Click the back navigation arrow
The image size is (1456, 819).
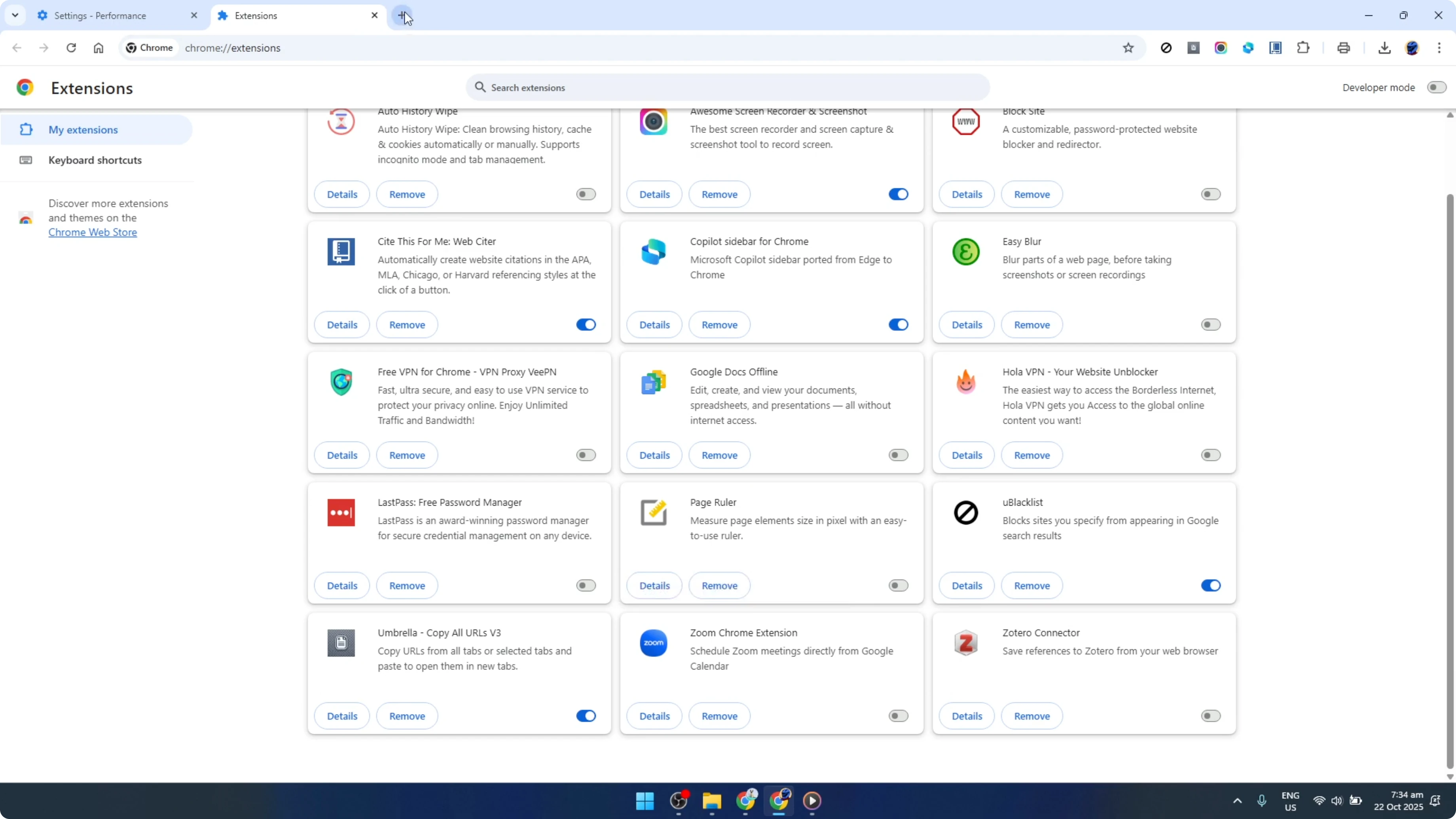(x=17, y=48)
